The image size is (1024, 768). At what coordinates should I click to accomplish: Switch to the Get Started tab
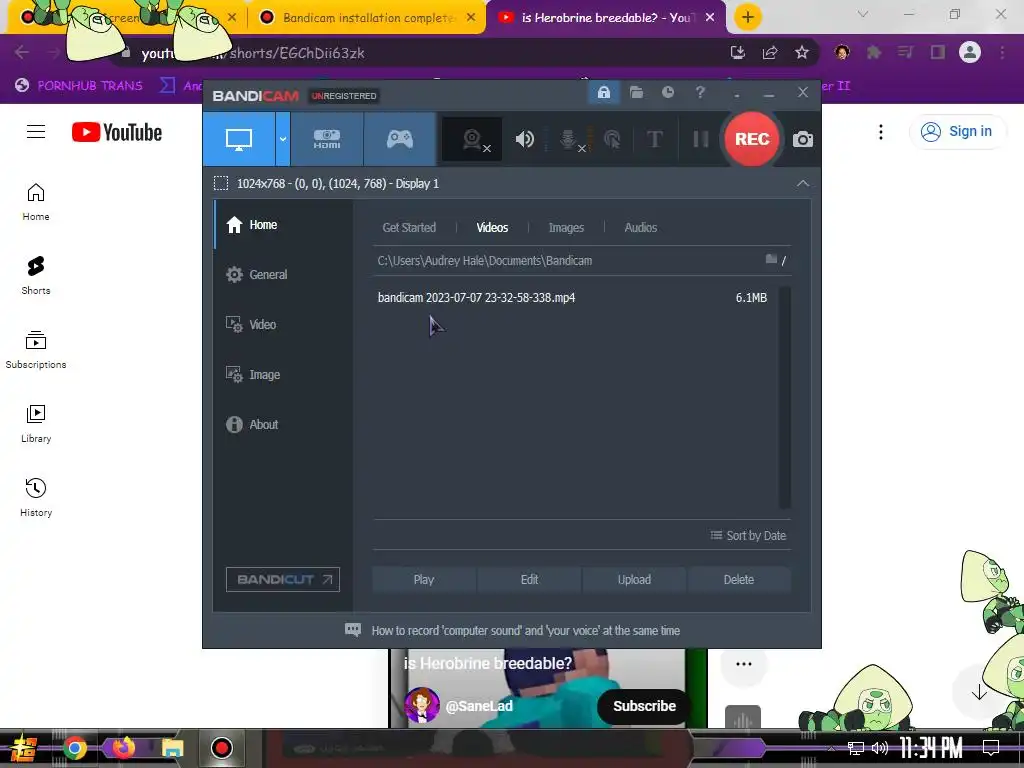409,227
